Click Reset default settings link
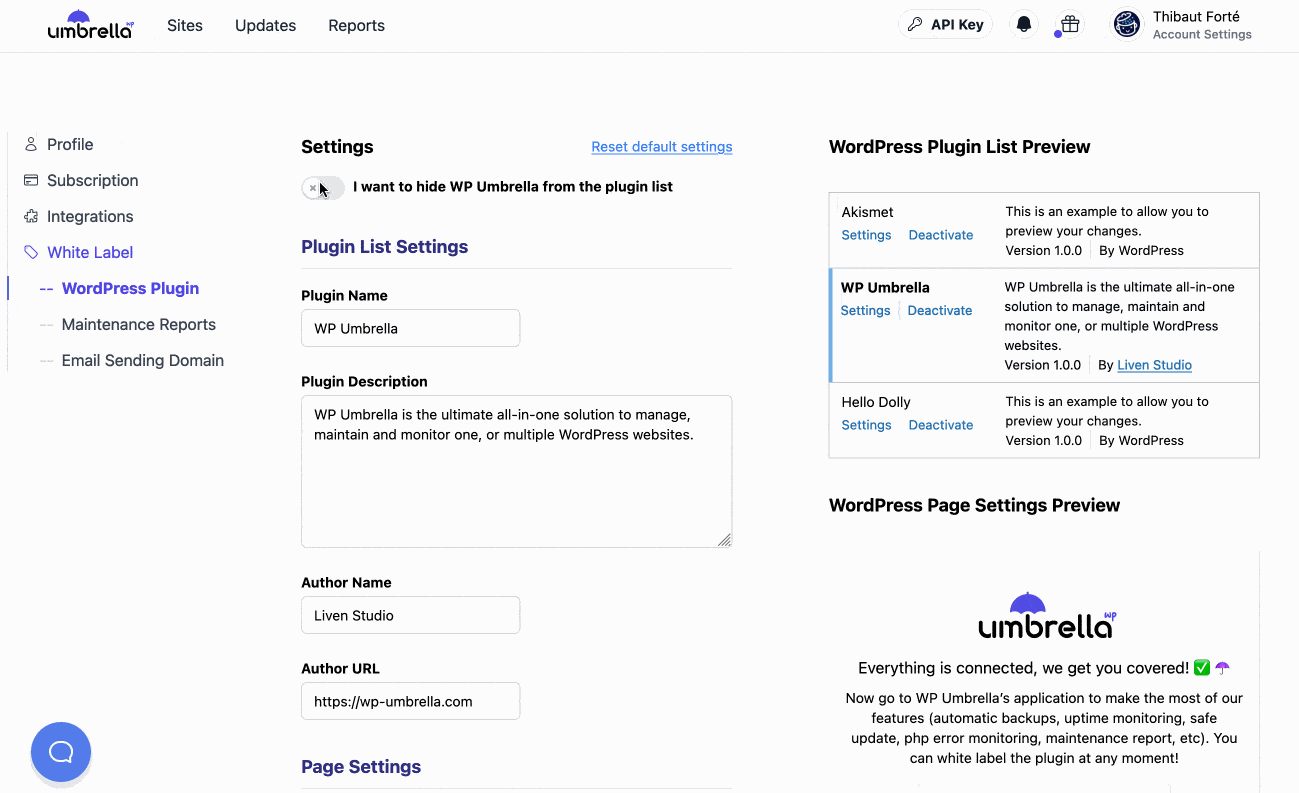The image size is (1299, 793). (661, 147)
